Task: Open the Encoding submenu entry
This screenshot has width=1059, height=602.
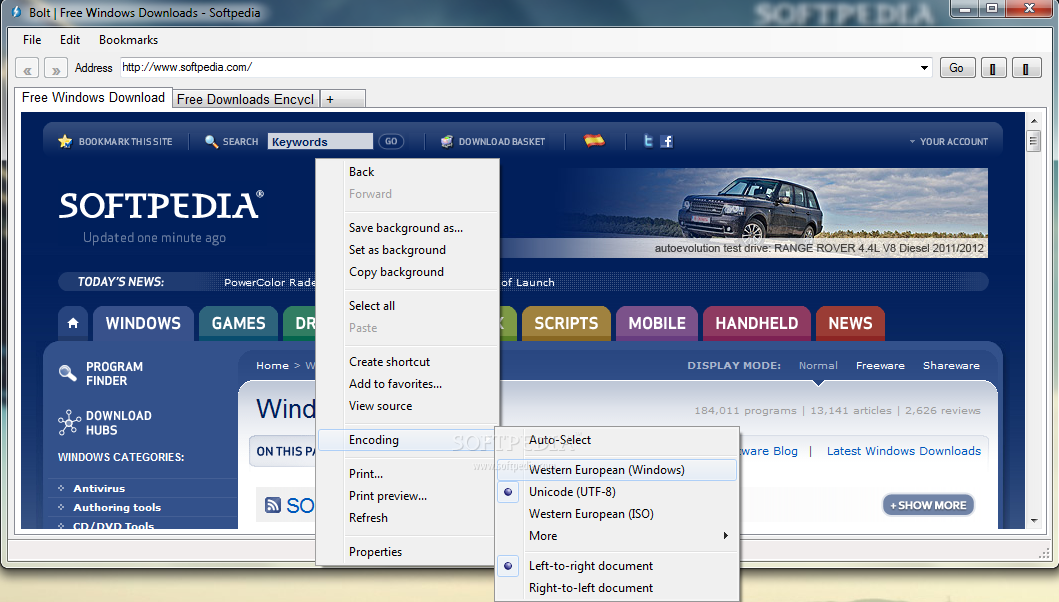Action: click(x=407, y=440)
